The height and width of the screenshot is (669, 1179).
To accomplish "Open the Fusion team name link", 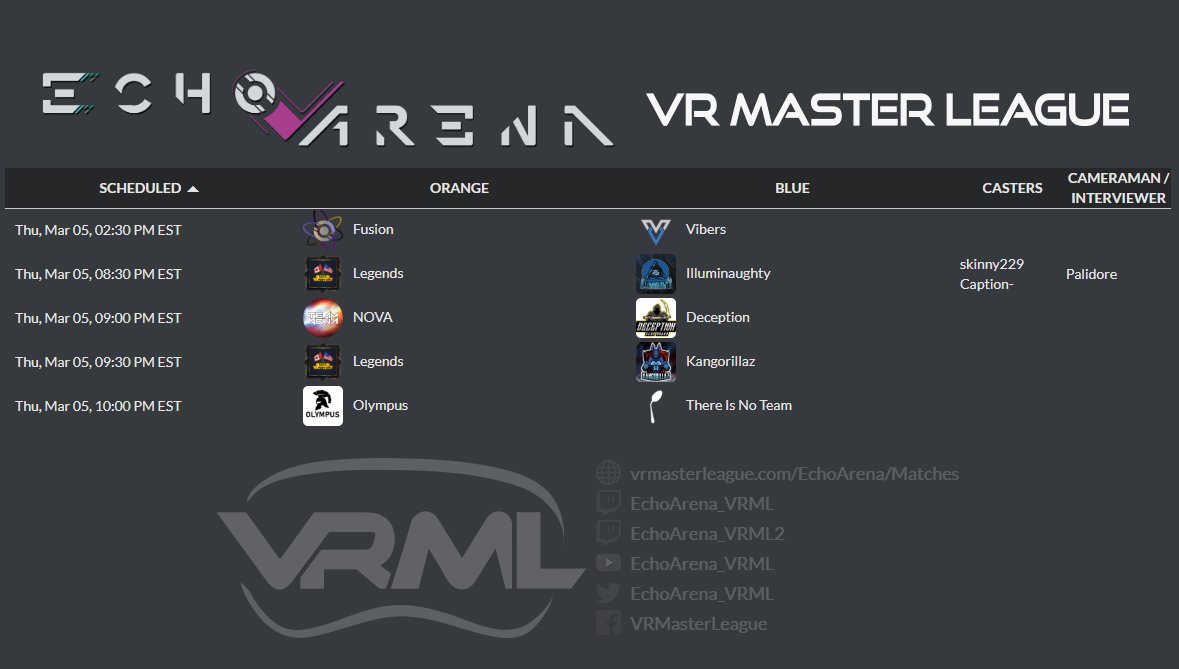I will [x=373, y=229].
